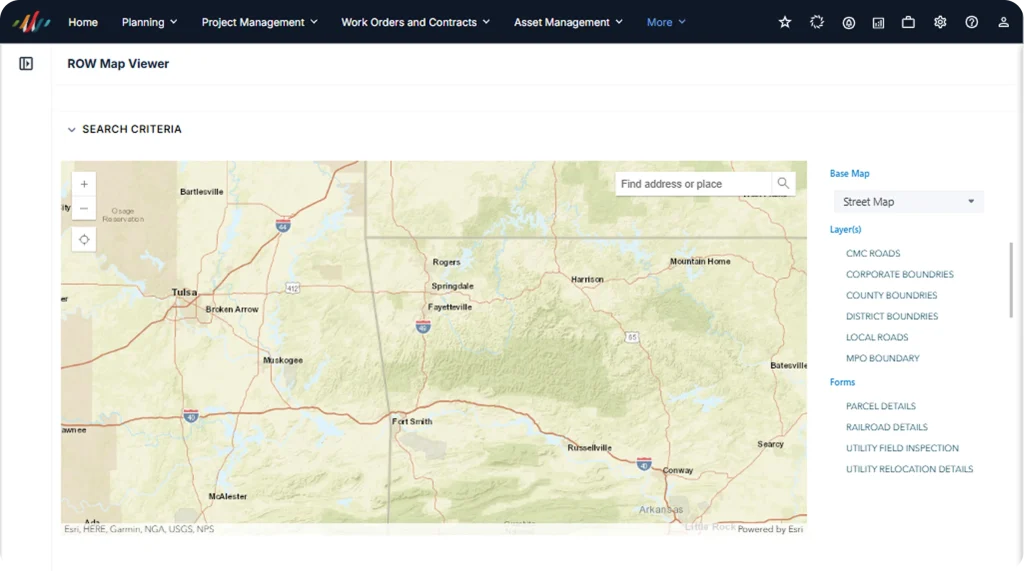Go to the Home menu item

tap(83, 22)
